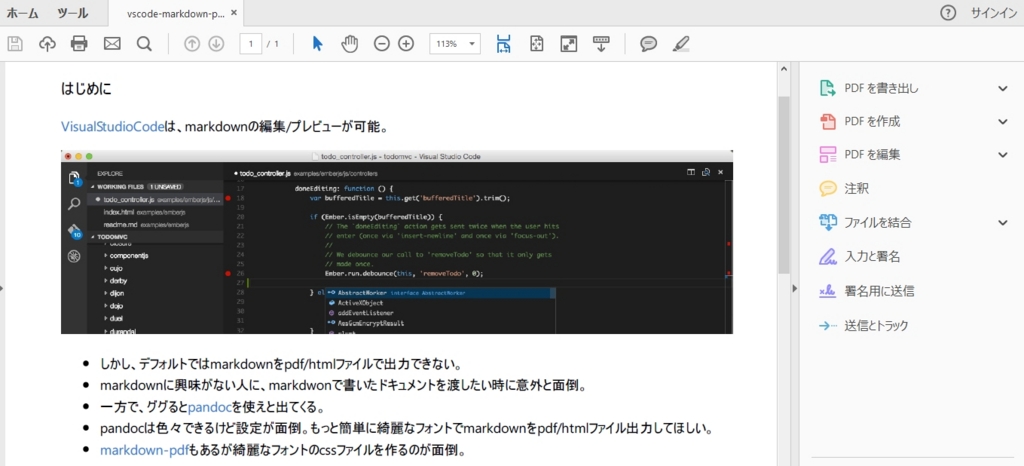1024x466 pixels.
Task: Click fit width scrolling icon
Action: (504, 44)
